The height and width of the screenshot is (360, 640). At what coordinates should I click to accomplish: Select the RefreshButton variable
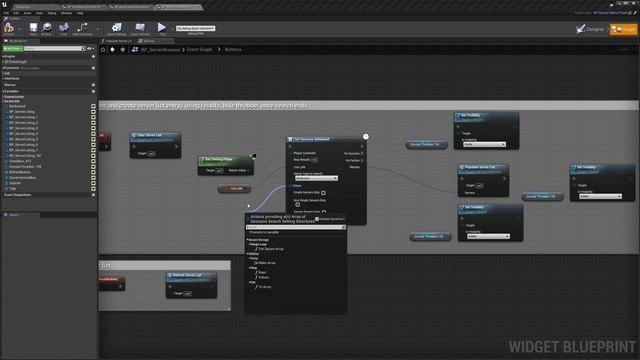pyautogui.click(x=20, y=172)
